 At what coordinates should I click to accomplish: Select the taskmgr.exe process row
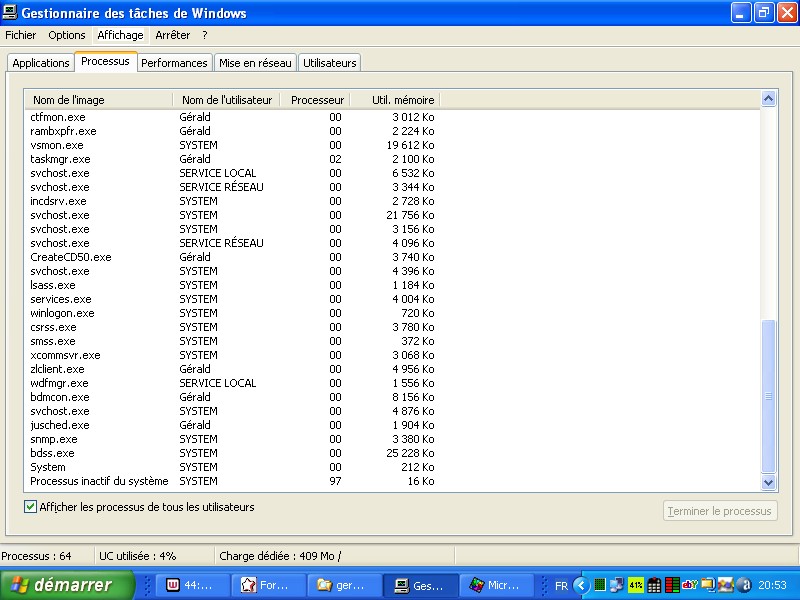click(x=232, y=159)
